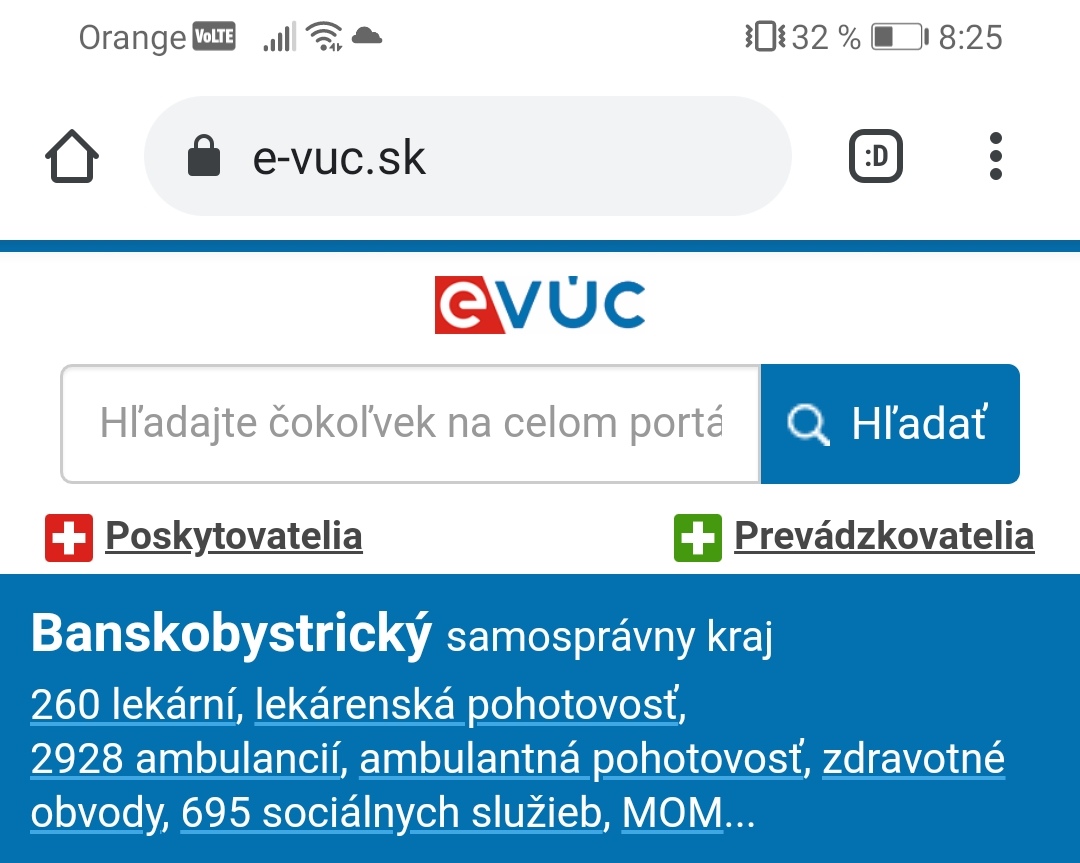Click the green cross Prevádzkovatelia icon
The image size is (1080, 863).
click(x=698, y=538)
